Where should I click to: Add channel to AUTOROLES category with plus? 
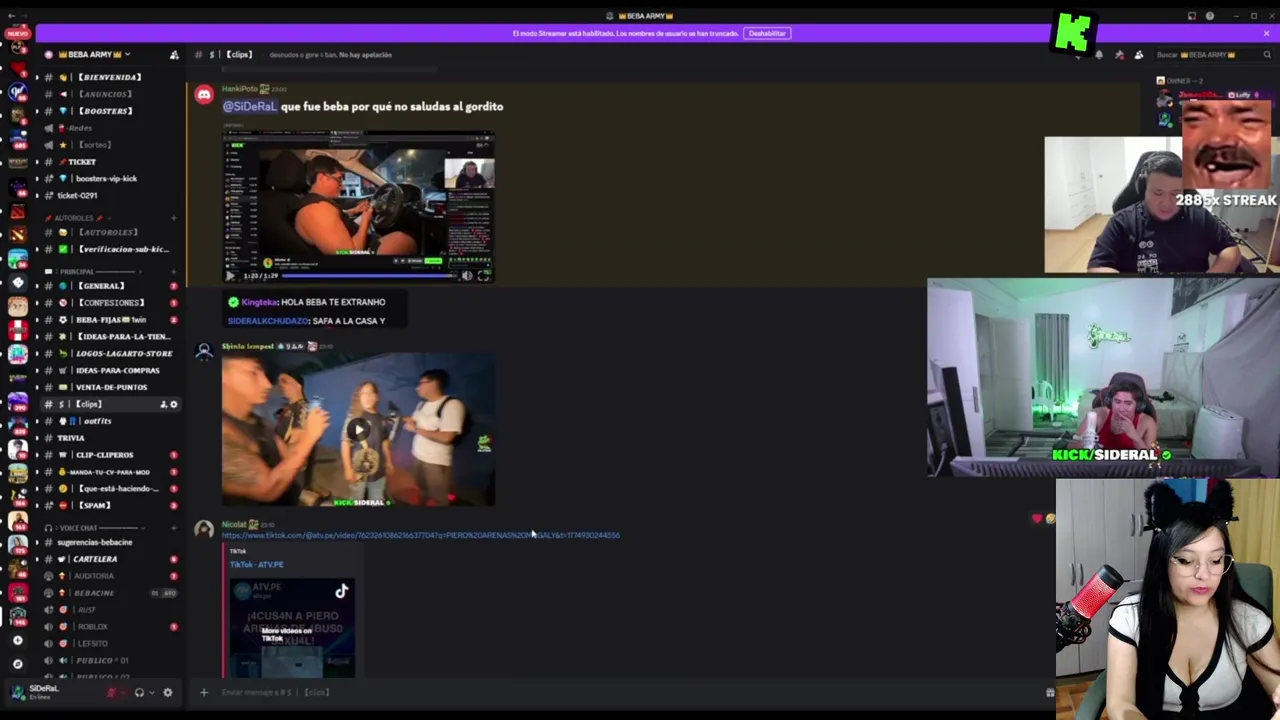(173, 217)
